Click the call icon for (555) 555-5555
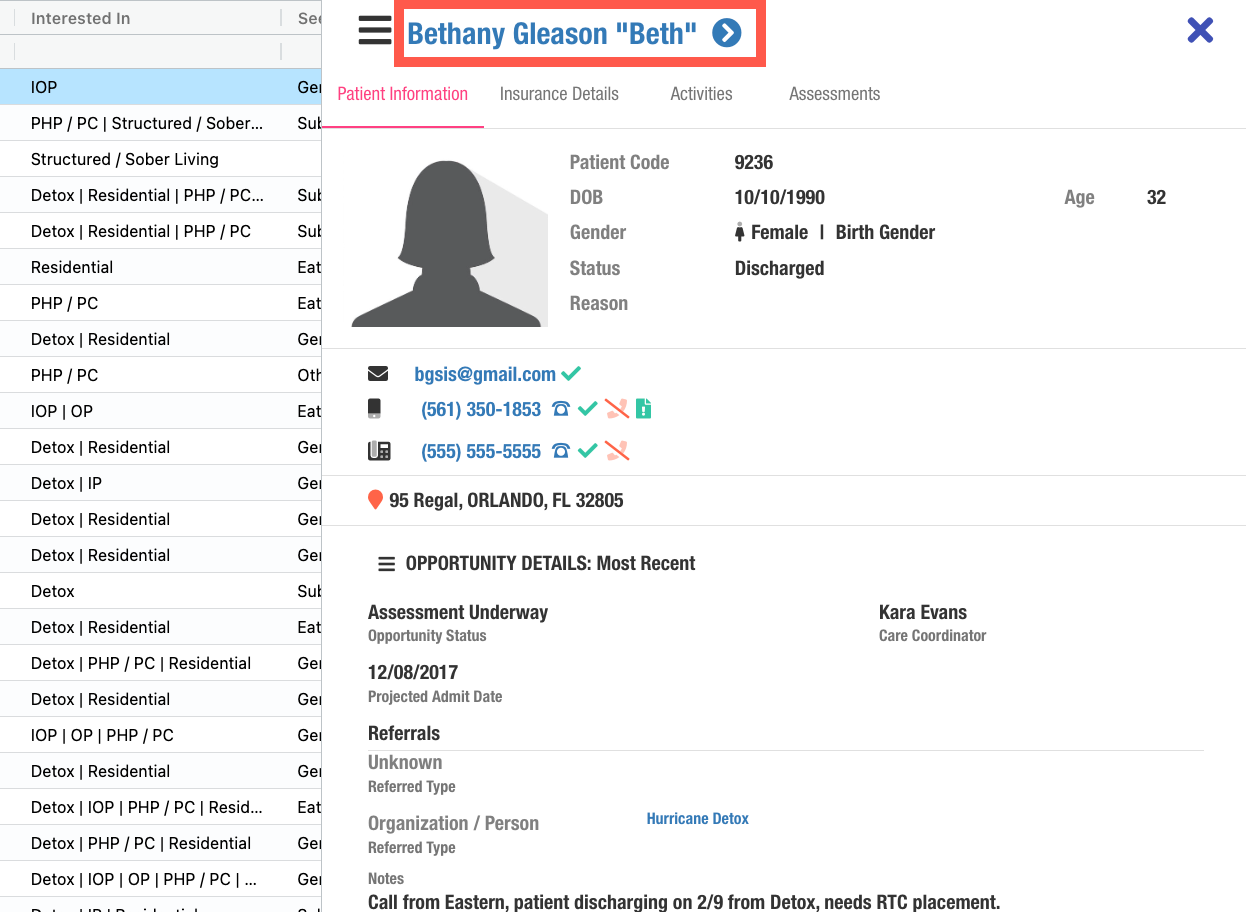The width and height of the screenshot is (1246, 912). click(x=561, y=451)
